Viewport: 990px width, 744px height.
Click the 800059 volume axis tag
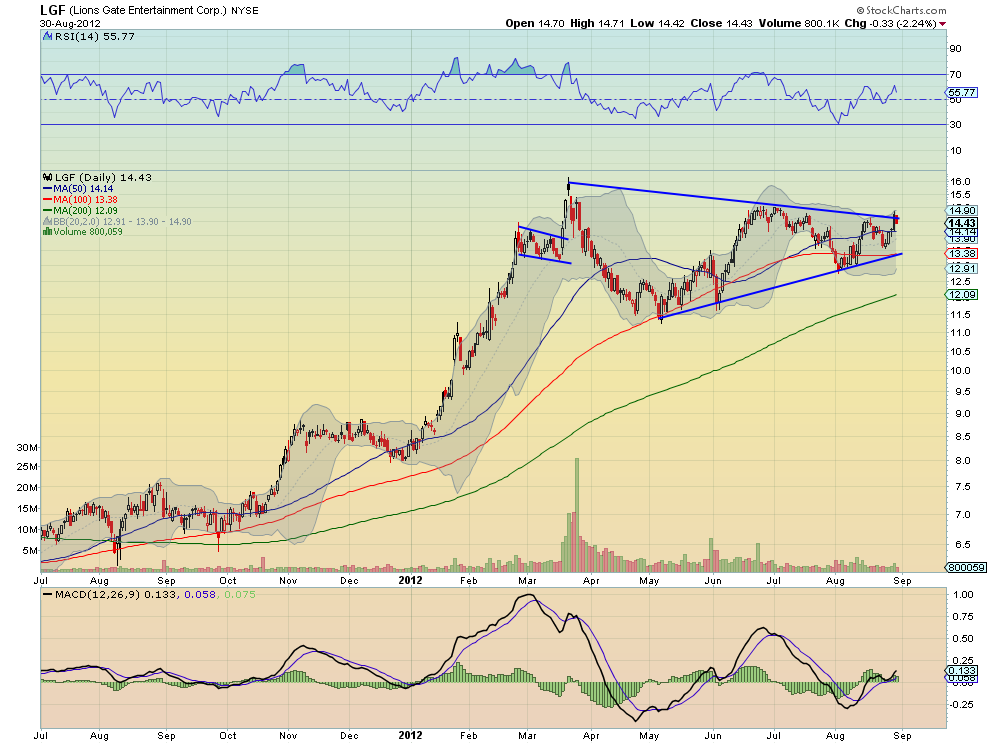962,567
